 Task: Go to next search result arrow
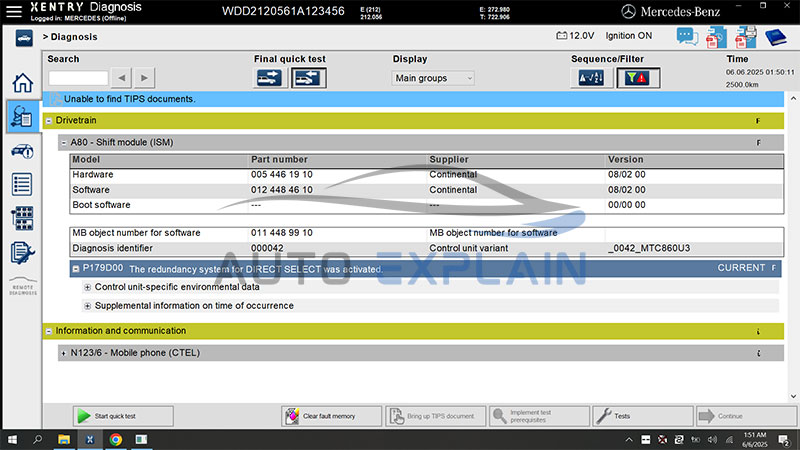pos(144,78)
